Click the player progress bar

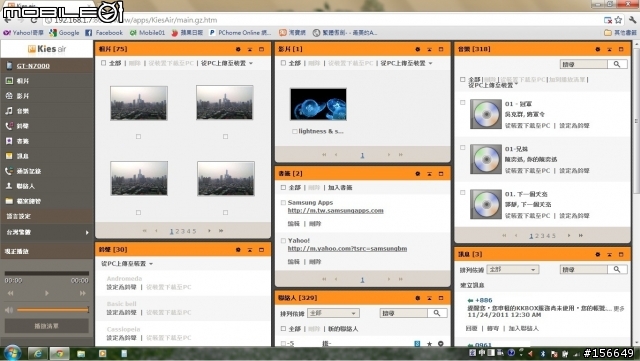(47, 273)
